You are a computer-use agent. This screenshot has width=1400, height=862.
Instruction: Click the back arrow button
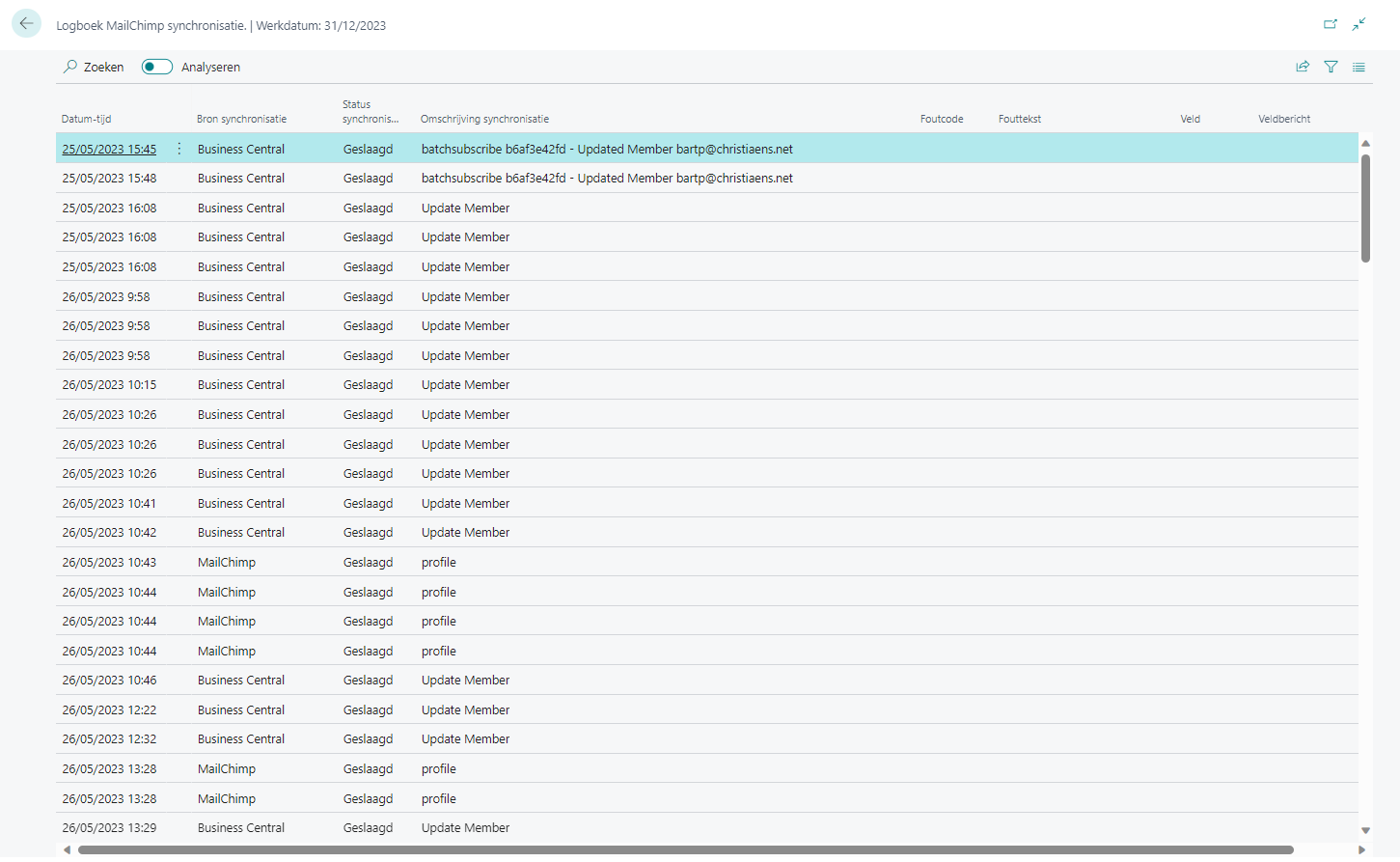[x=26, y=24]
